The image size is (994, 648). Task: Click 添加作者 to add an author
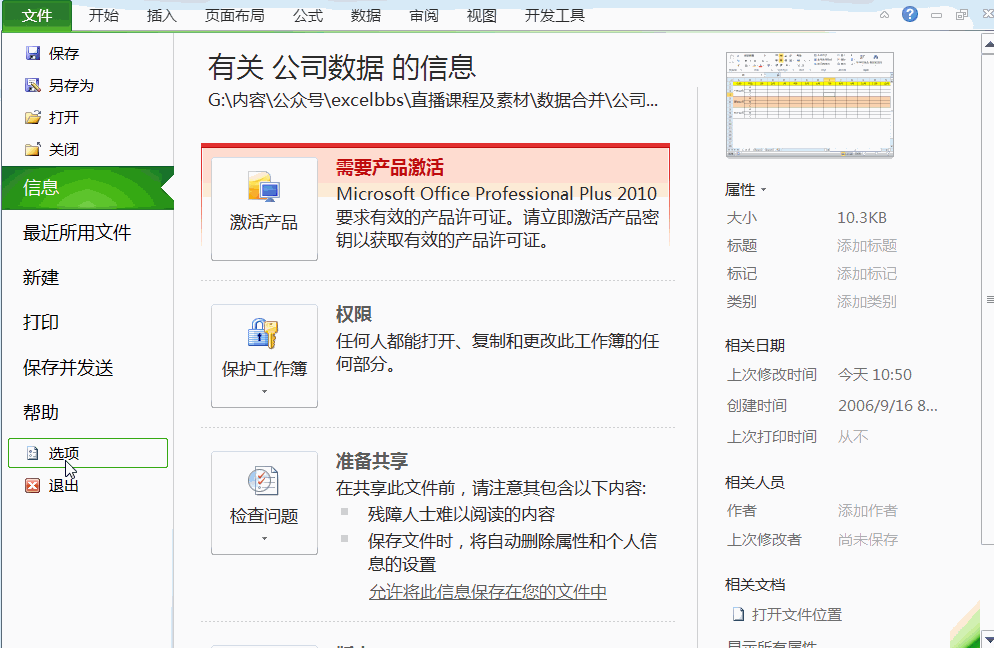(x=867, y=510)
